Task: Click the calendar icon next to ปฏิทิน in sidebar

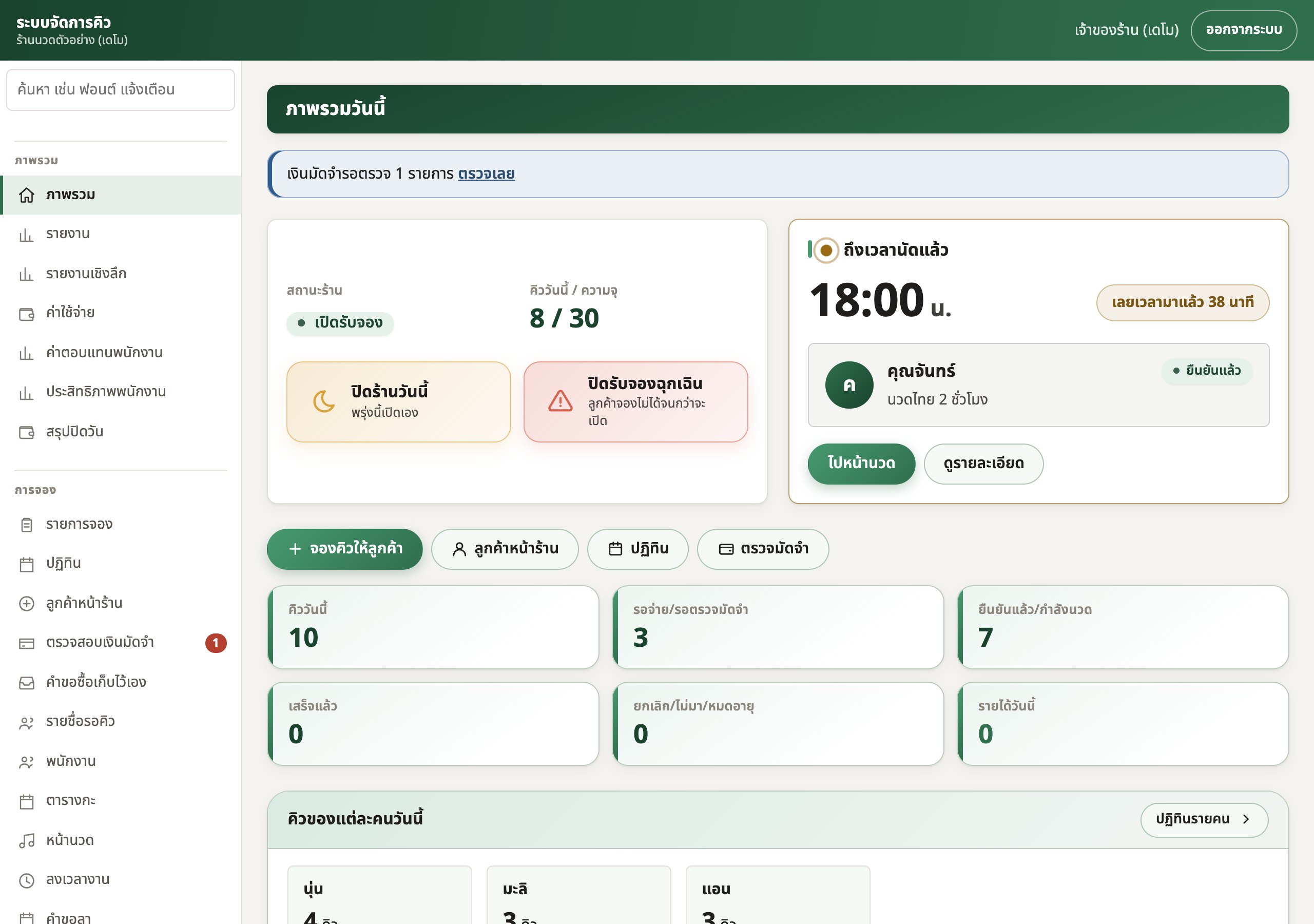Action: [27, 565]
